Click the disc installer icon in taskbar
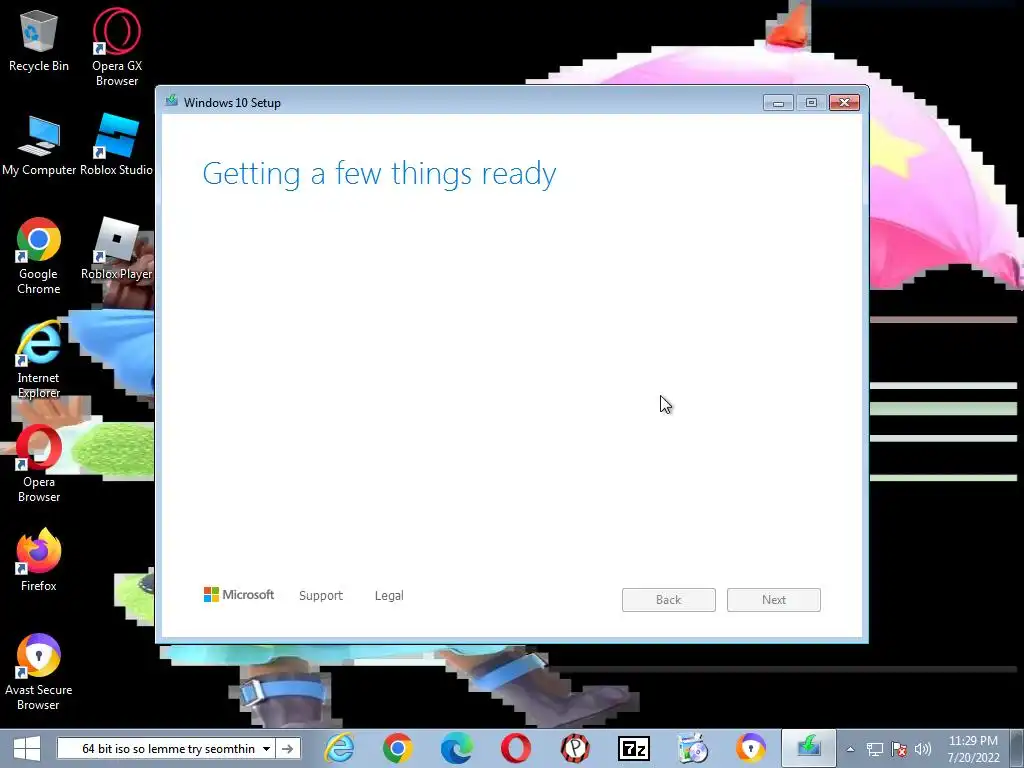This screenshot has width=1024, height=768. point(692,748)
